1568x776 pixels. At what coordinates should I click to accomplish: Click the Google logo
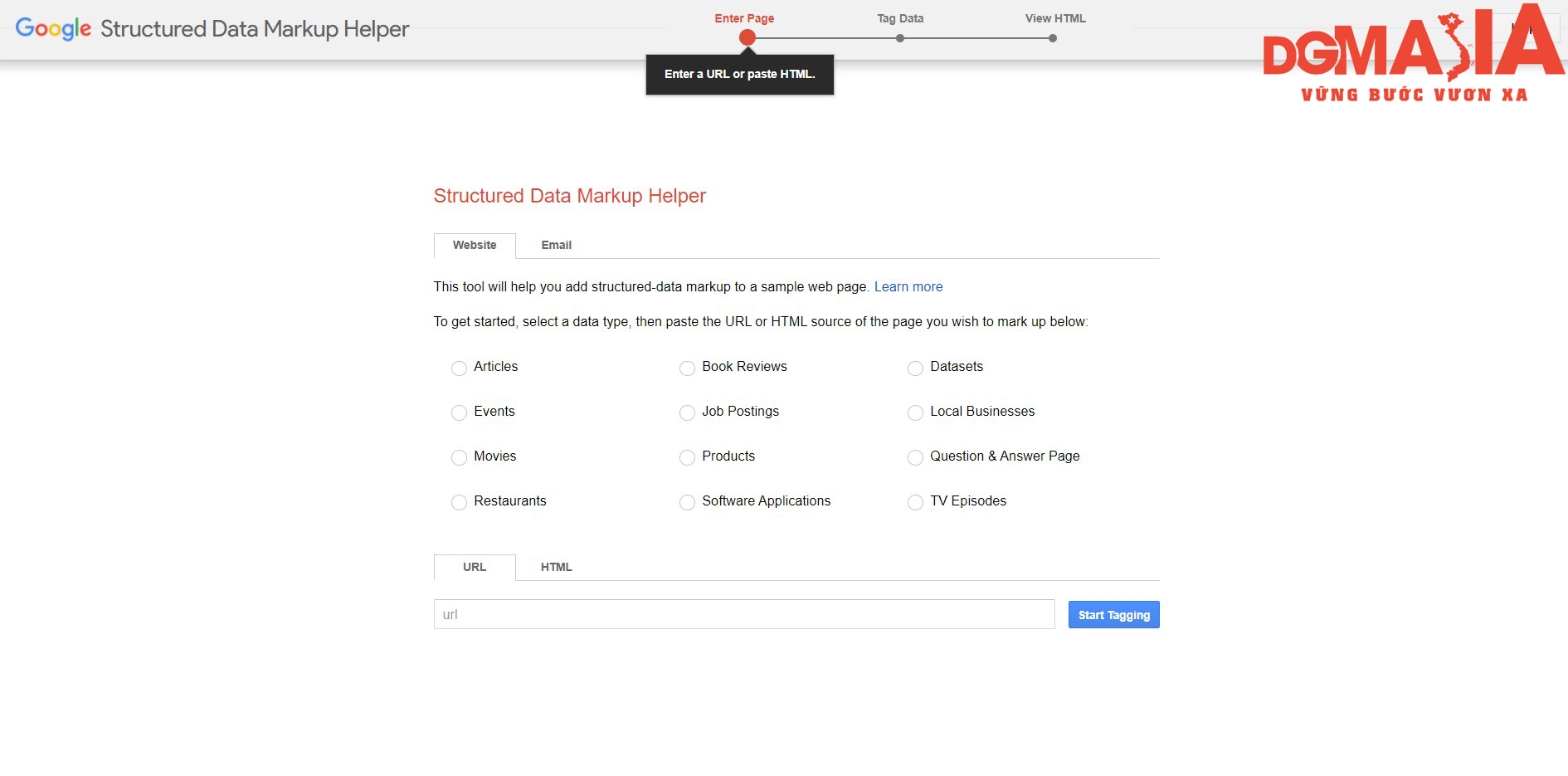(53, 29)
